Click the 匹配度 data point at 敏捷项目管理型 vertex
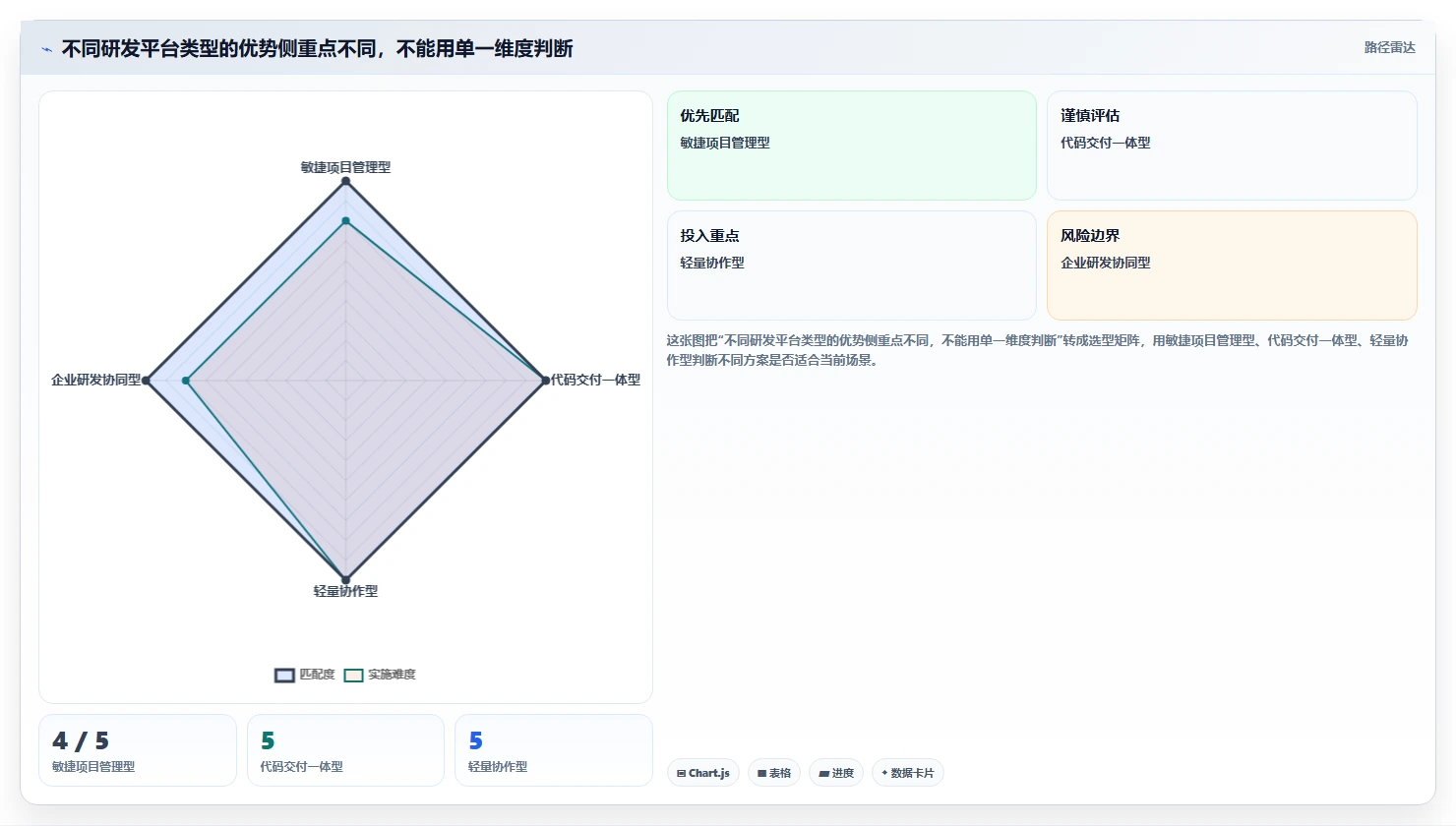The height and width of the screenshot is (826, 1456). (x=345, y=181)
